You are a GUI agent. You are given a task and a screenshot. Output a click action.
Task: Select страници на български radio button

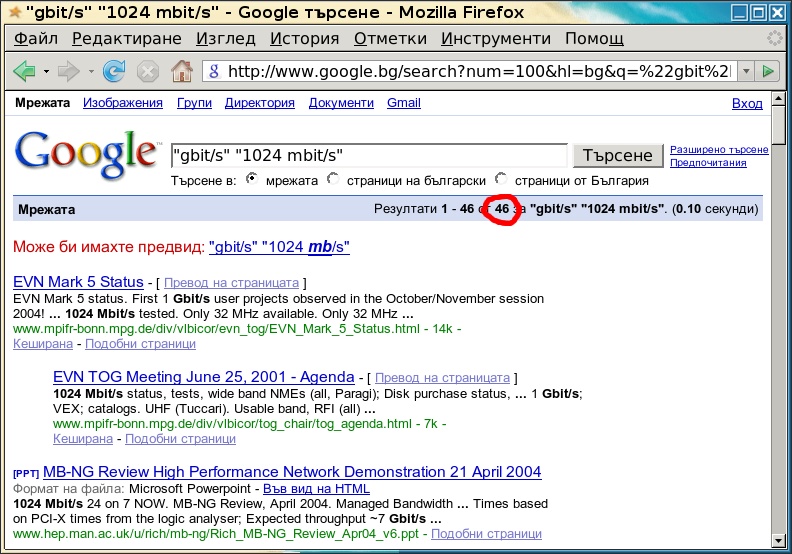coord(333,179)
